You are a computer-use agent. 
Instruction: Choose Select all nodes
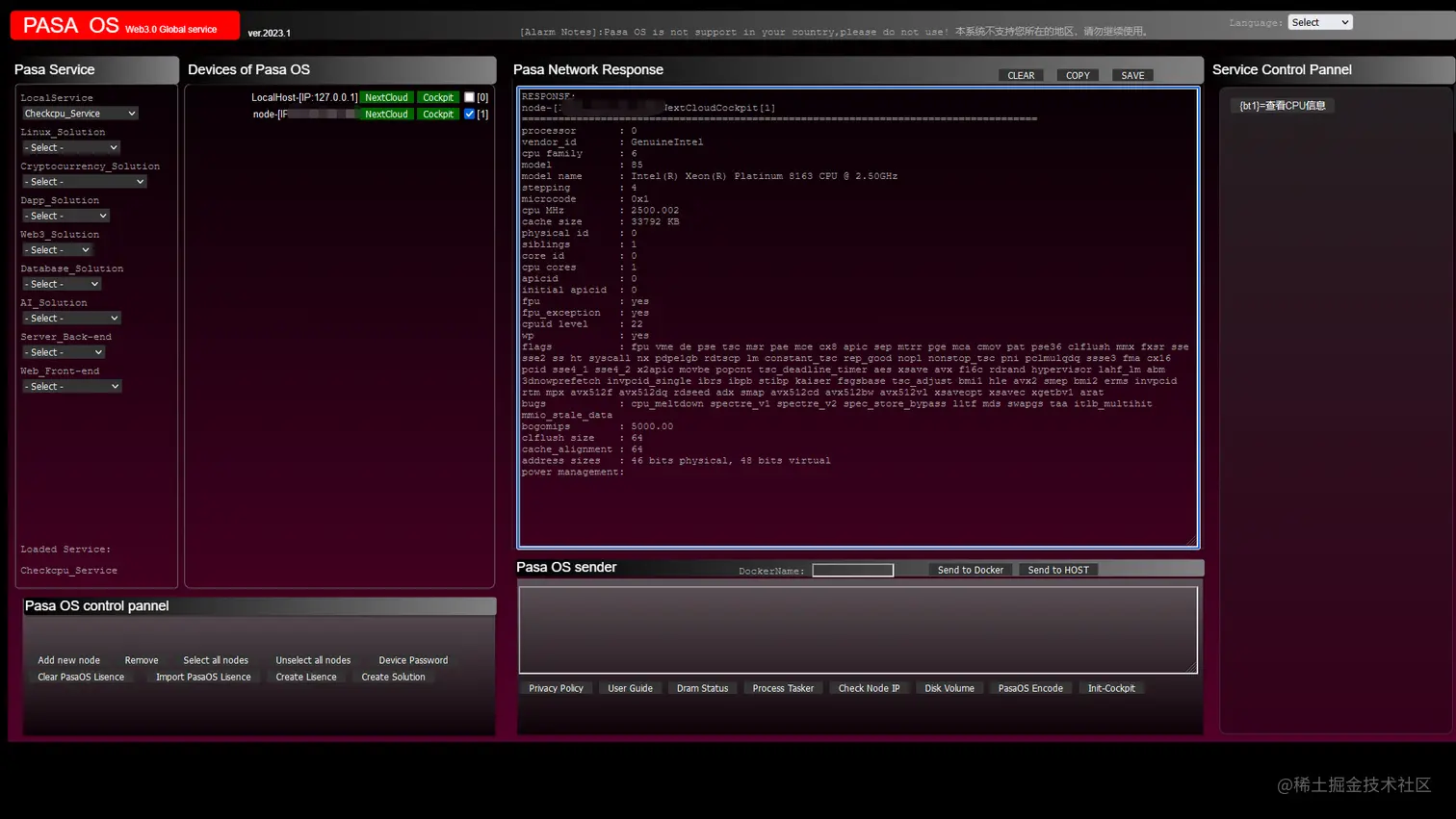pos(216,660)
